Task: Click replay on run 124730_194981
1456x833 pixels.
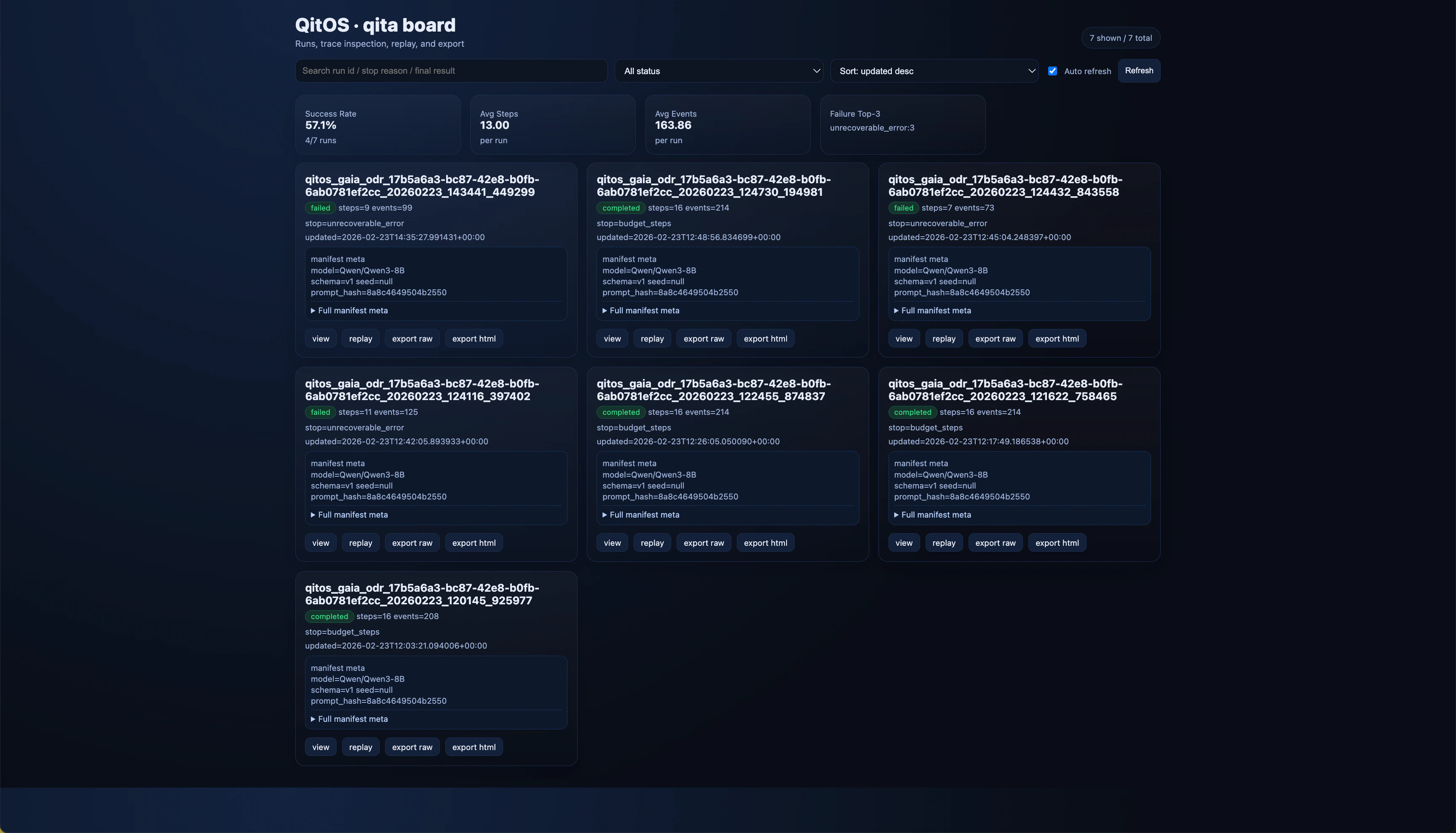Action: pyautogui.click(x=652, y=338)
